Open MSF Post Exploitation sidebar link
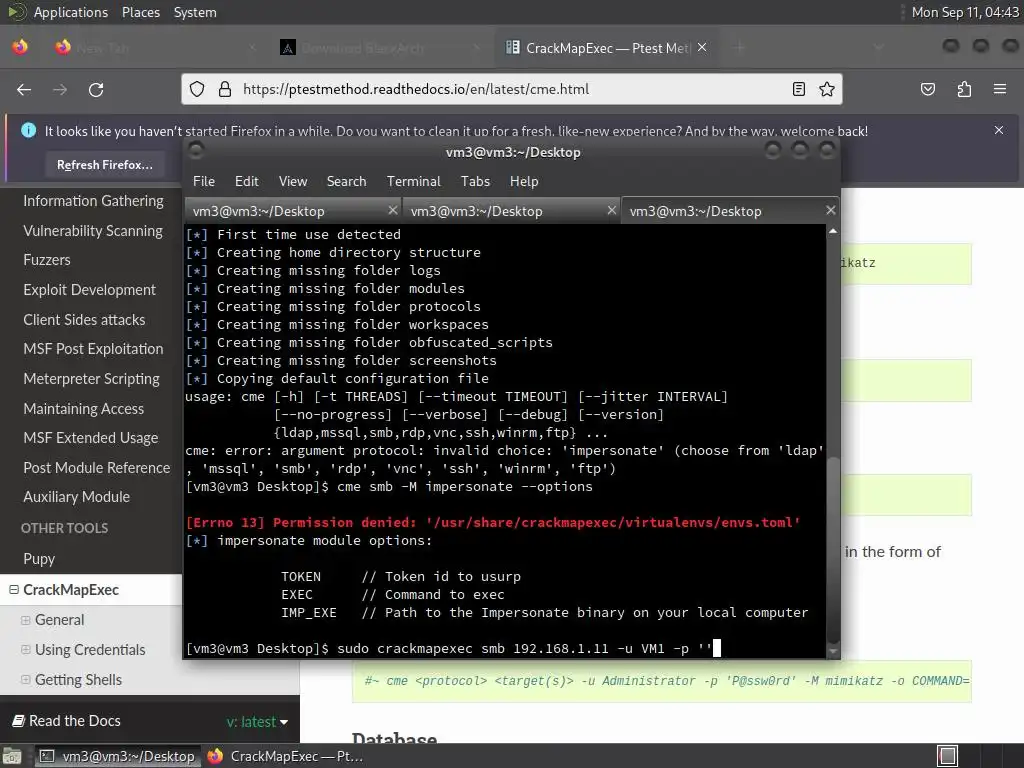Screen dimensions: 1024x768 point(93,349)
